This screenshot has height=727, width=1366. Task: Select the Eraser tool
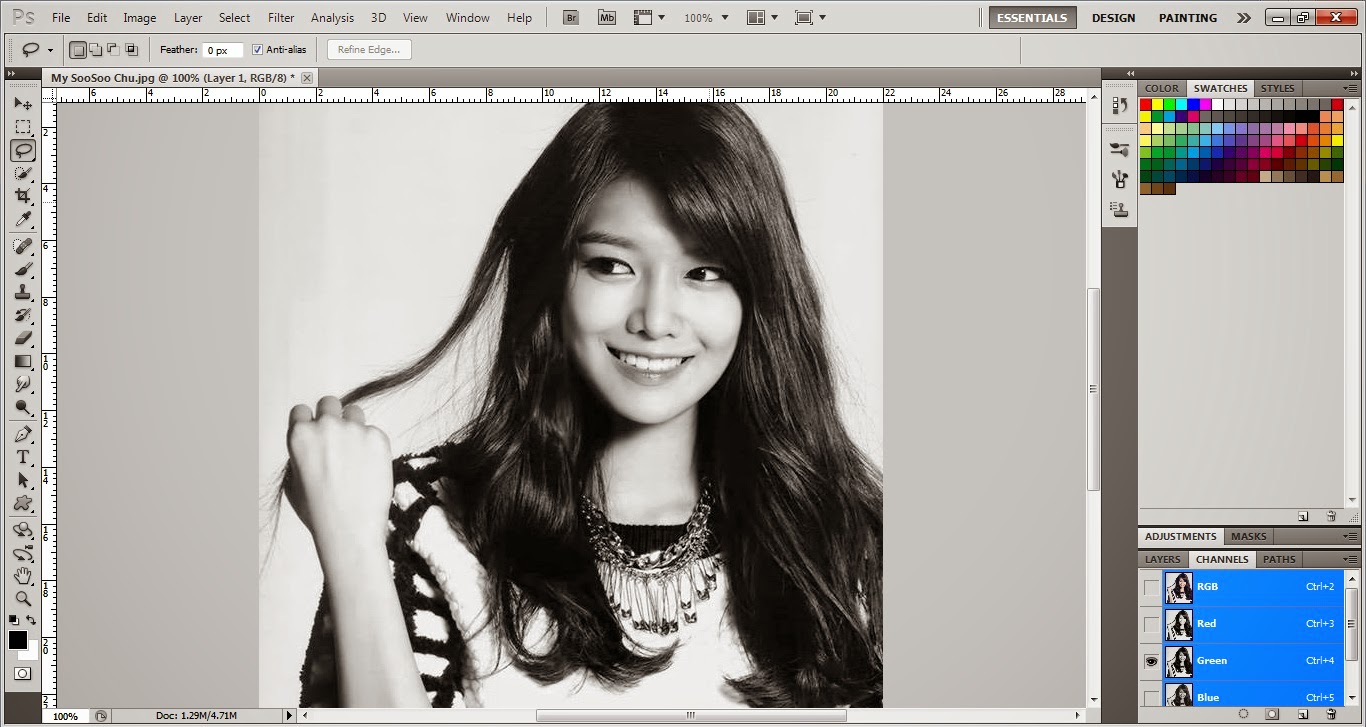click(x=22, y=338)
